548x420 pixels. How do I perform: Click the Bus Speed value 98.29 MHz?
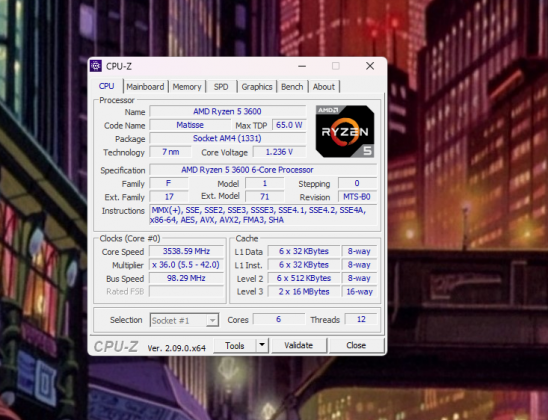[186, 278]
